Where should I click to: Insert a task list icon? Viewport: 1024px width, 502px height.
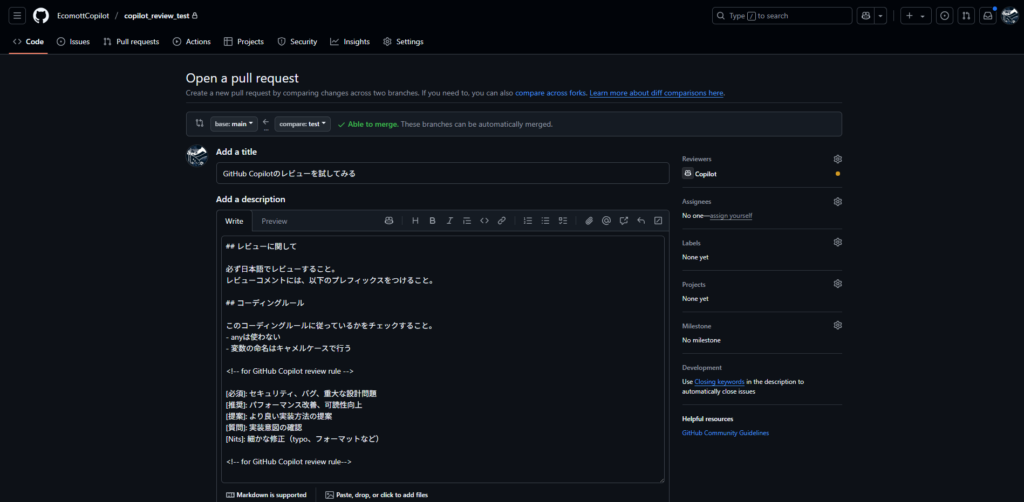562,221
